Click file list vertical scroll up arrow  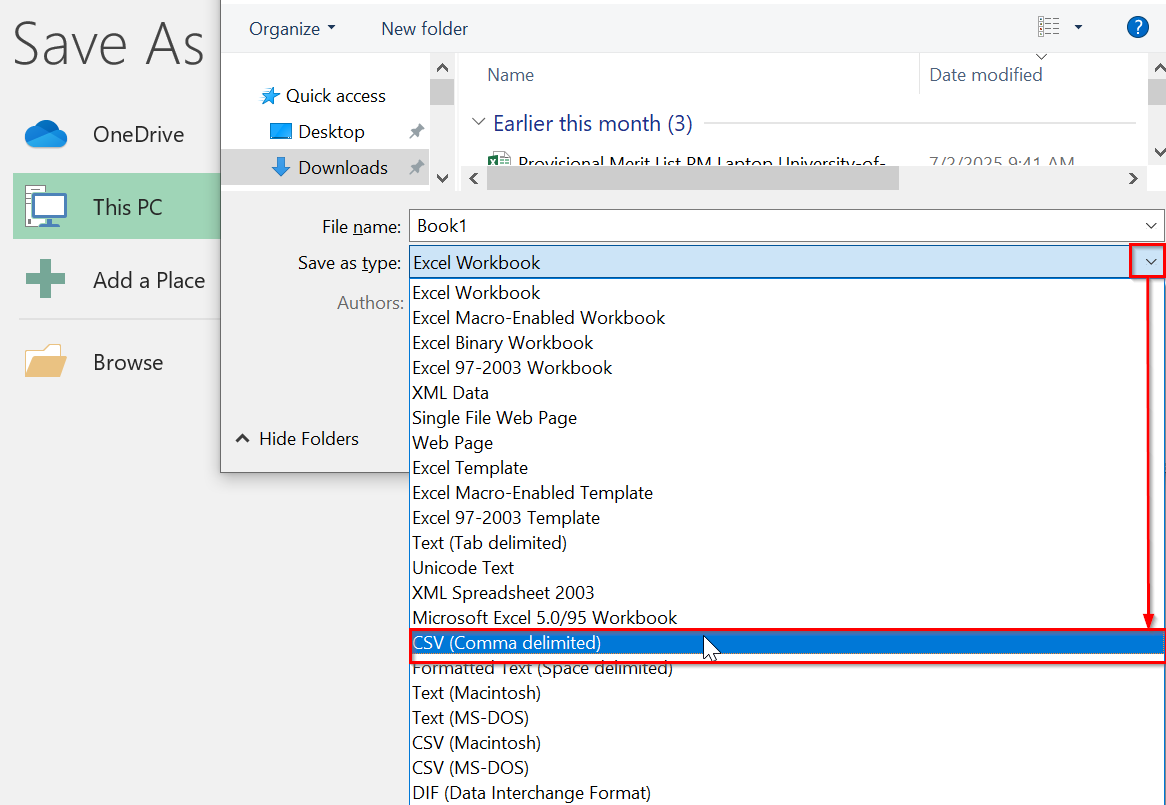1158,68
